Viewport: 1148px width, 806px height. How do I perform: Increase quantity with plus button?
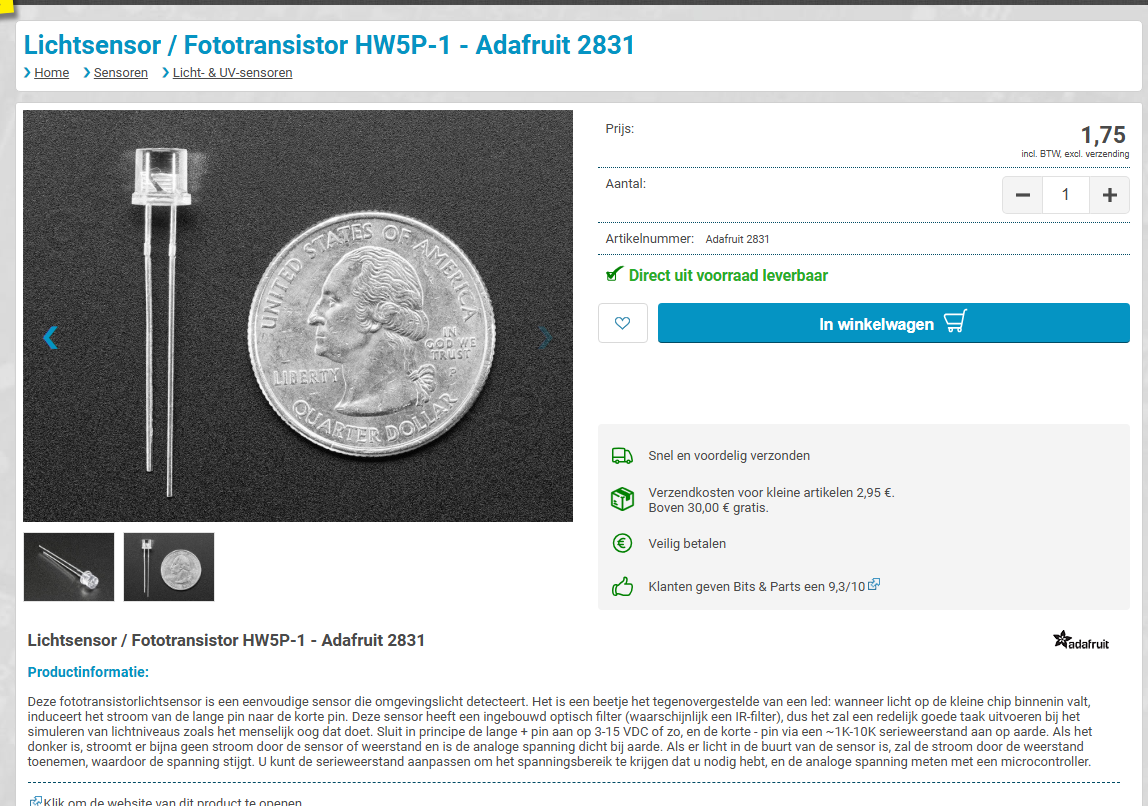pyautogui.click(x=1109, y=195)
